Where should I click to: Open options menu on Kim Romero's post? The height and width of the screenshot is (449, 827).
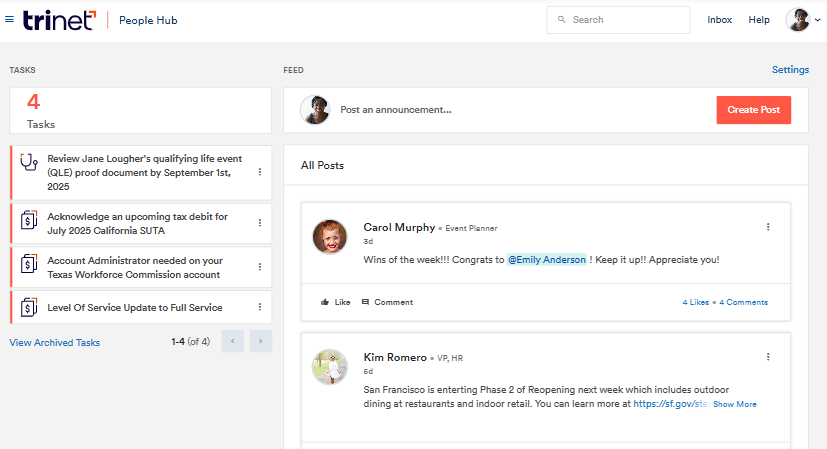click(x=768, y=357)
